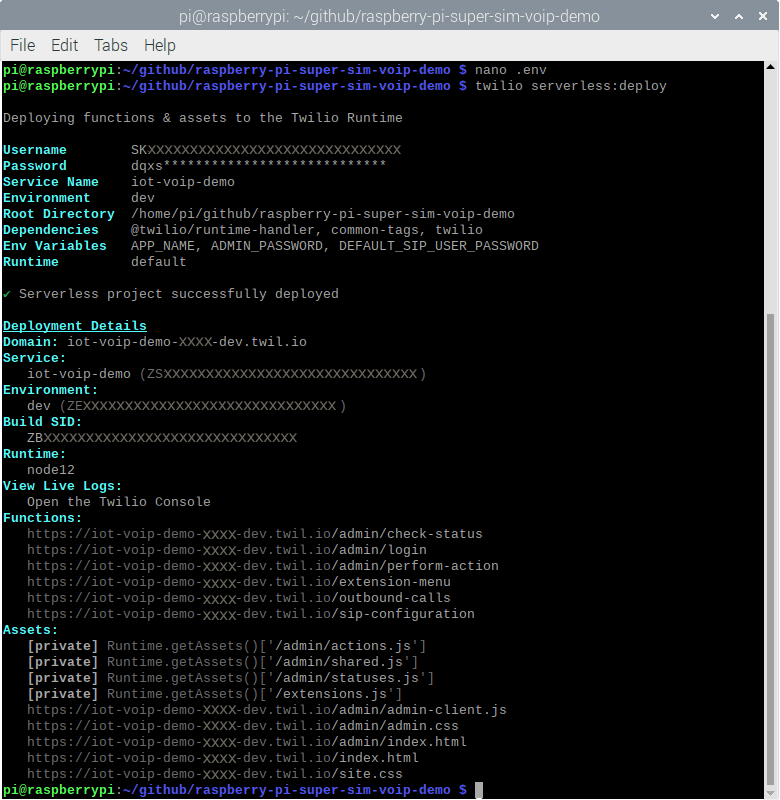
Task: Open the Tabs menu
Action: pos(111,45)
